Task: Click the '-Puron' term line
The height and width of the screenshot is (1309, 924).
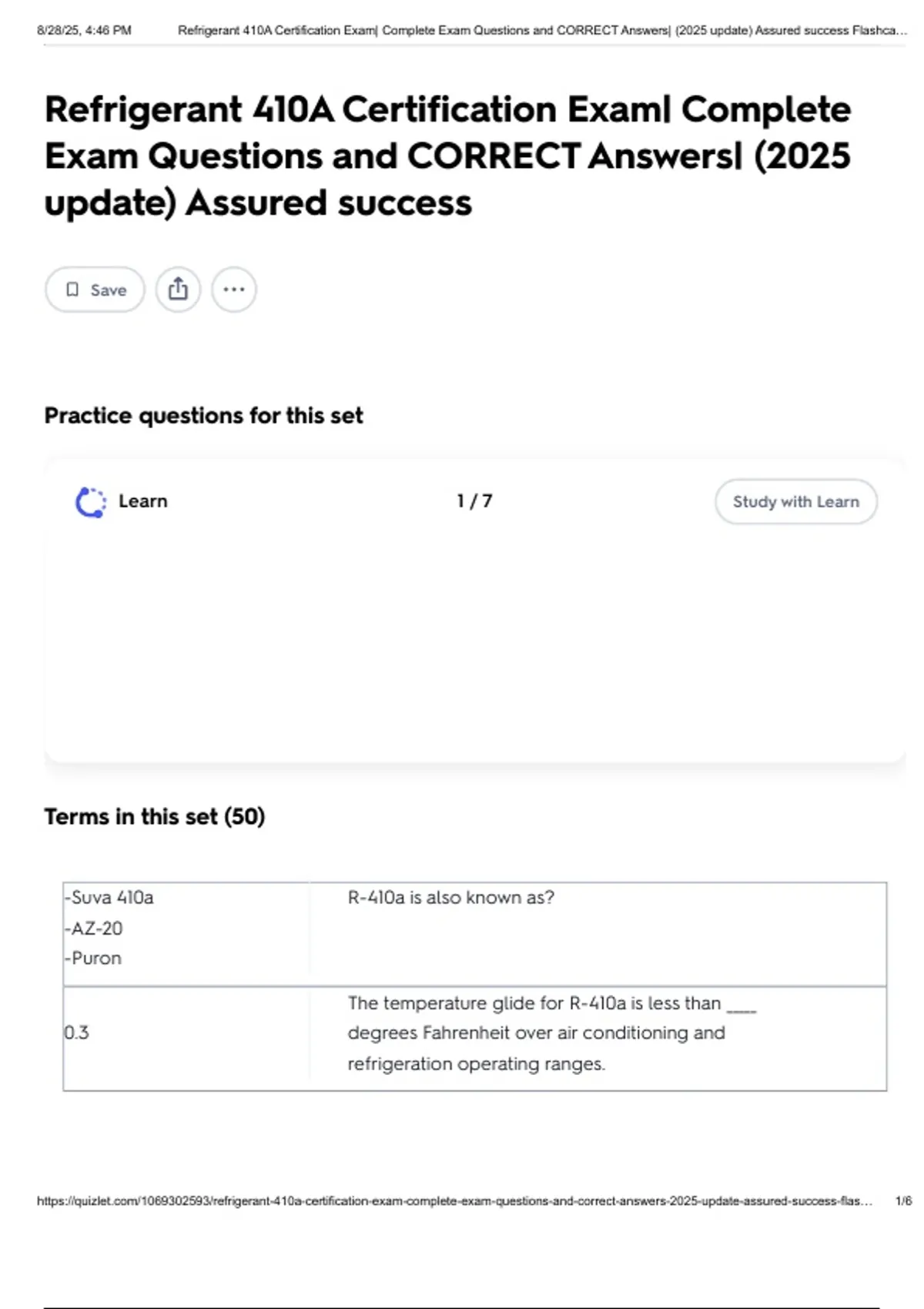Action: [x=93, y=958]
